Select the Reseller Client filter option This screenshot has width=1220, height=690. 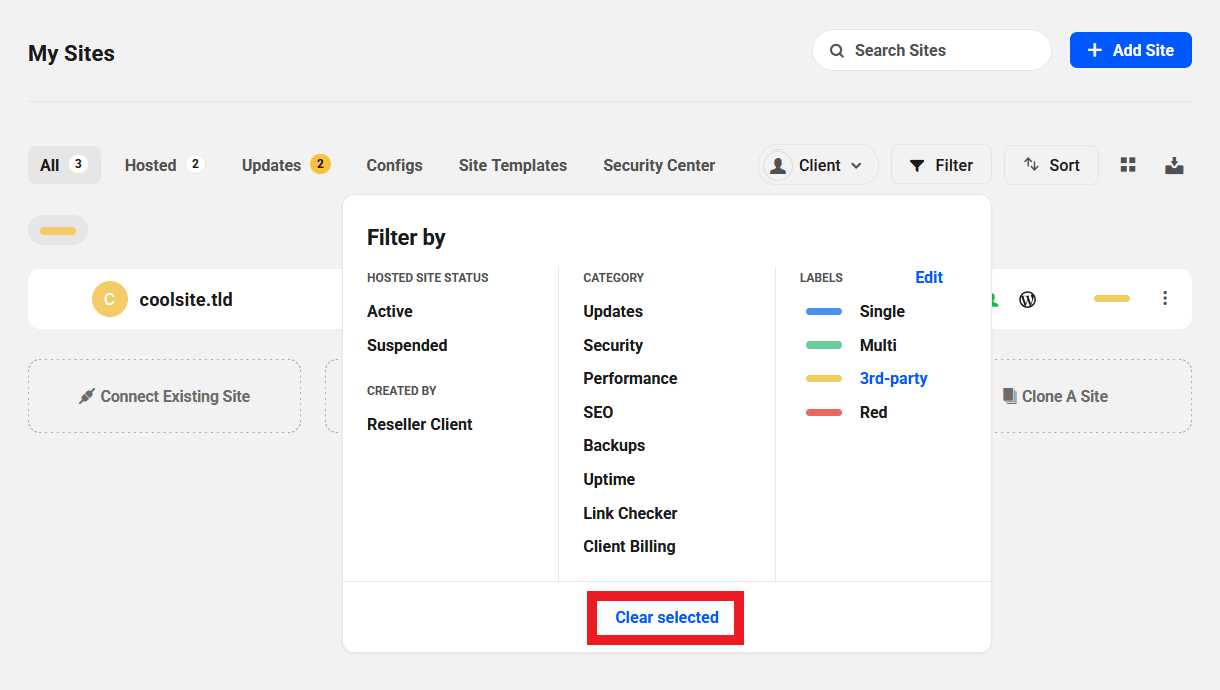[x=420, y=424]
